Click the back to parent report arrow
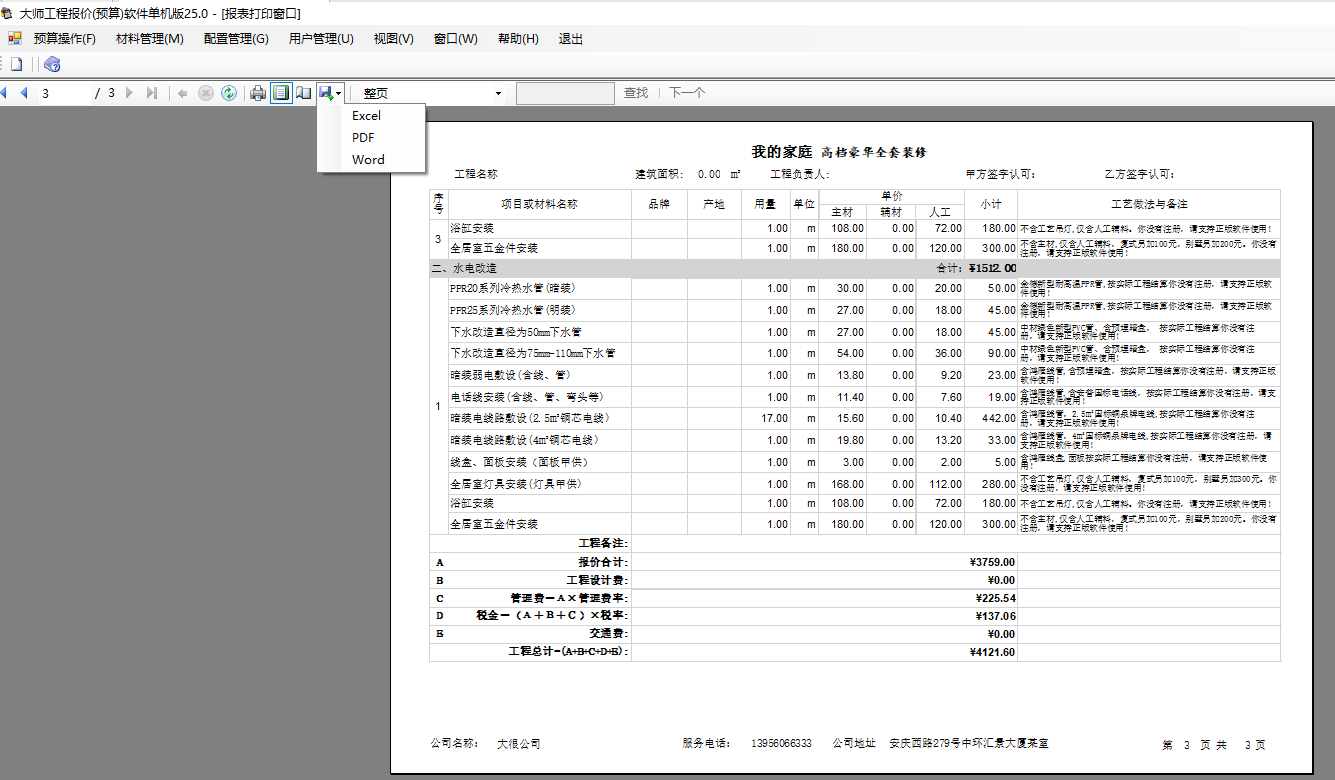The width and height of the screenshot is (1335, 780). click(183, 93)
